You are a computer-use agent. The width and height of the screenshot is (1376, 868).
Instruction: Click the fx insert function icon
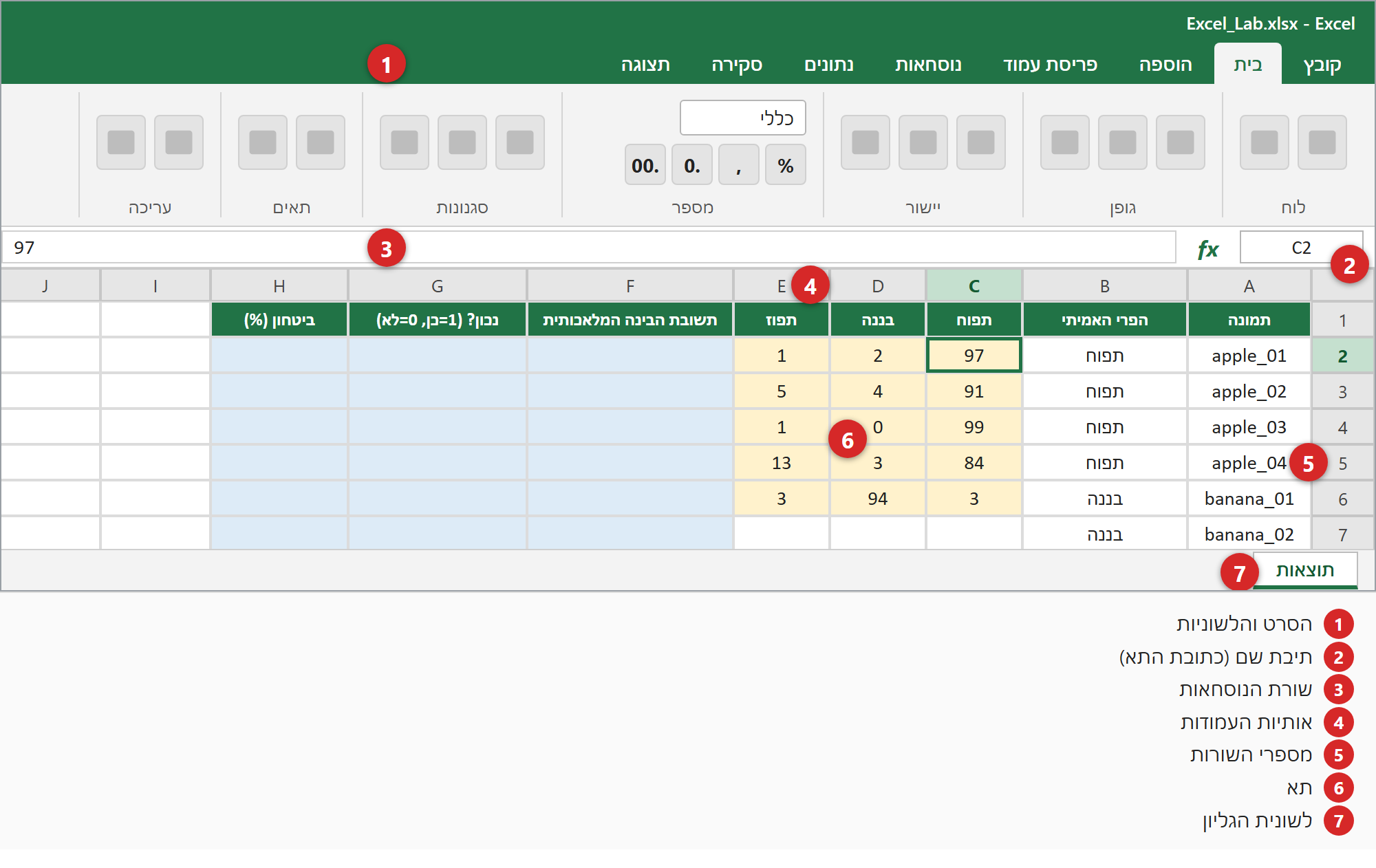pyautogui.click(x=1208, y=248)
